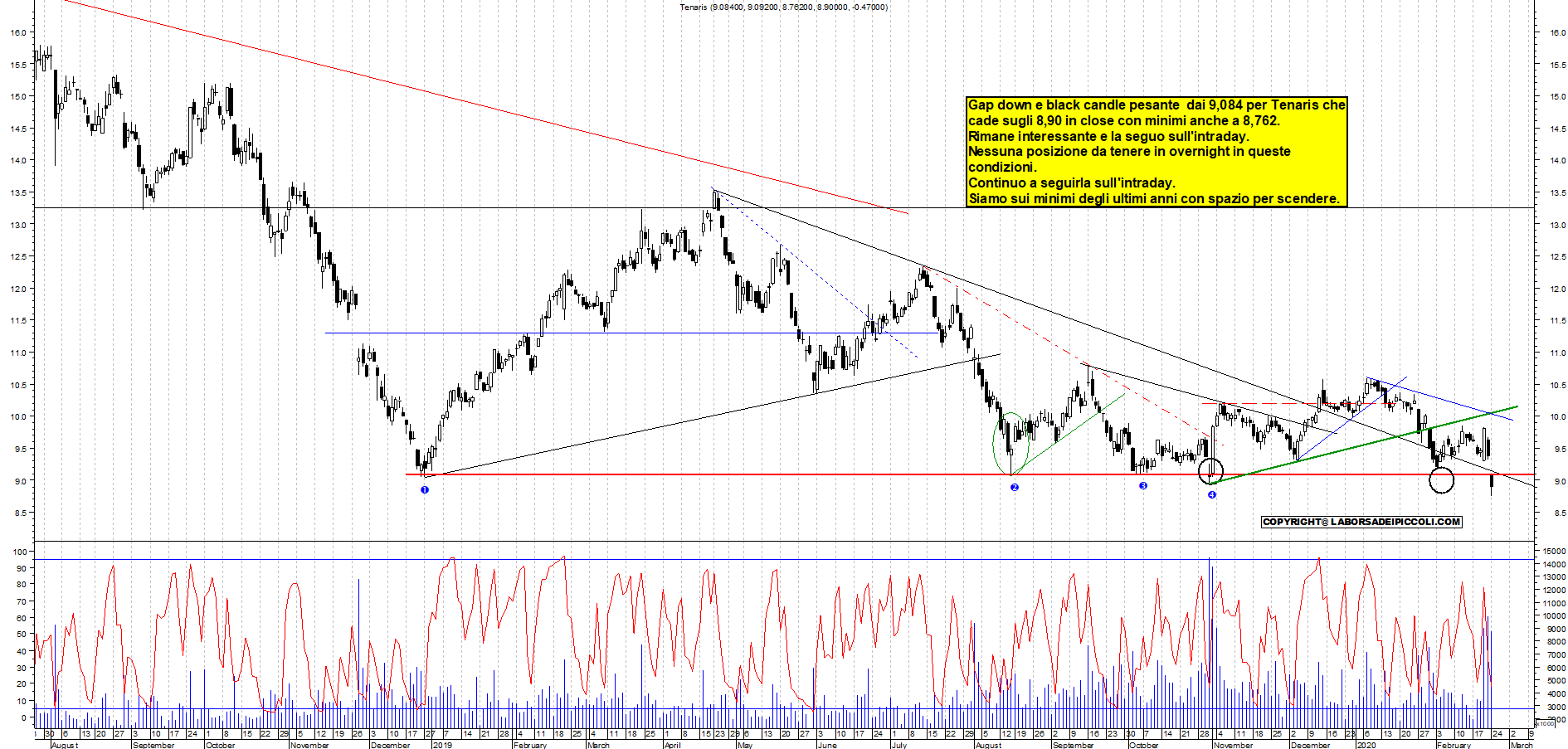
Task: Click the 'April' month label
Action: click(672, 745)
